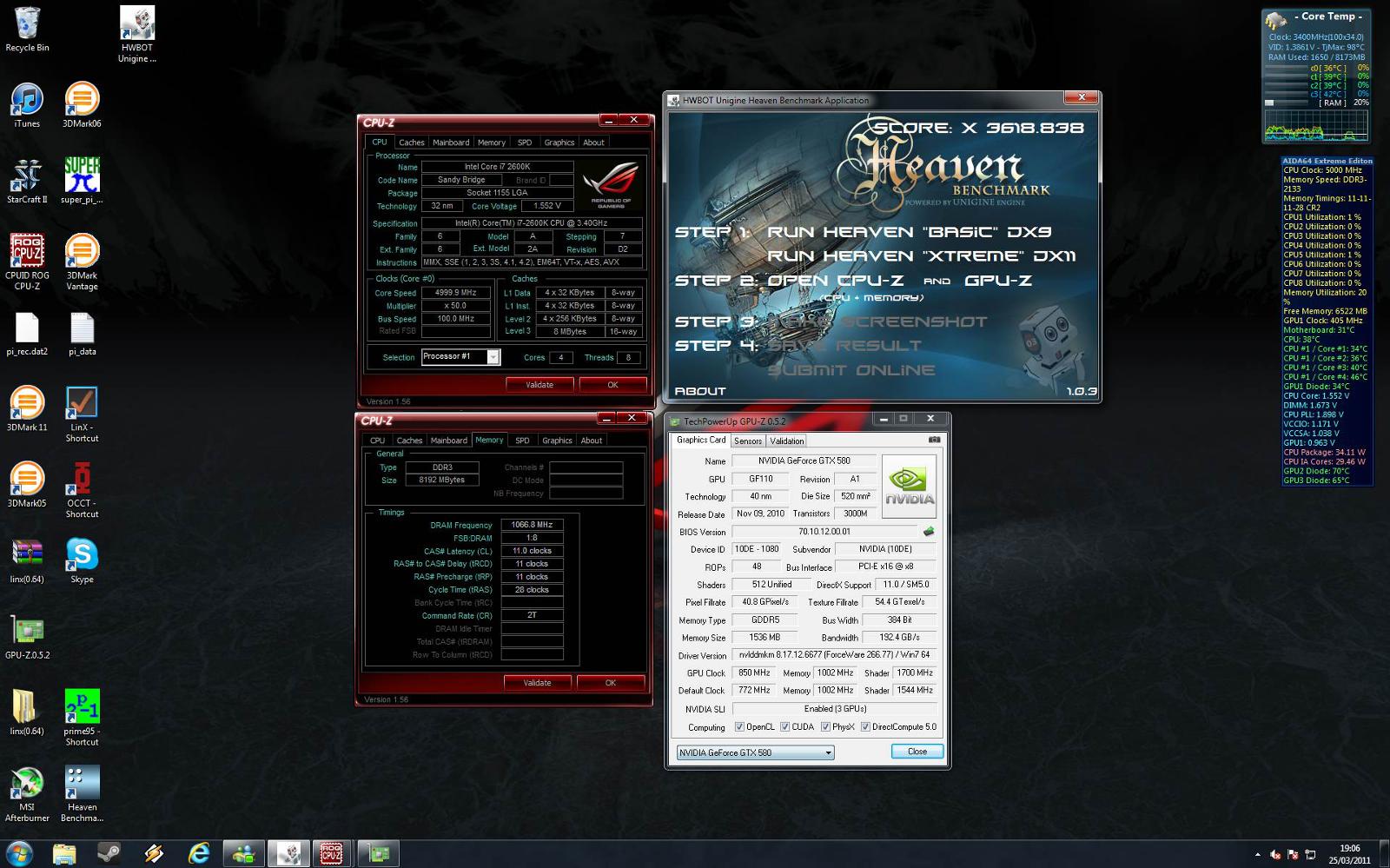Open pi_data file on desktop
1390x868 pixels.
coord(82,334)
